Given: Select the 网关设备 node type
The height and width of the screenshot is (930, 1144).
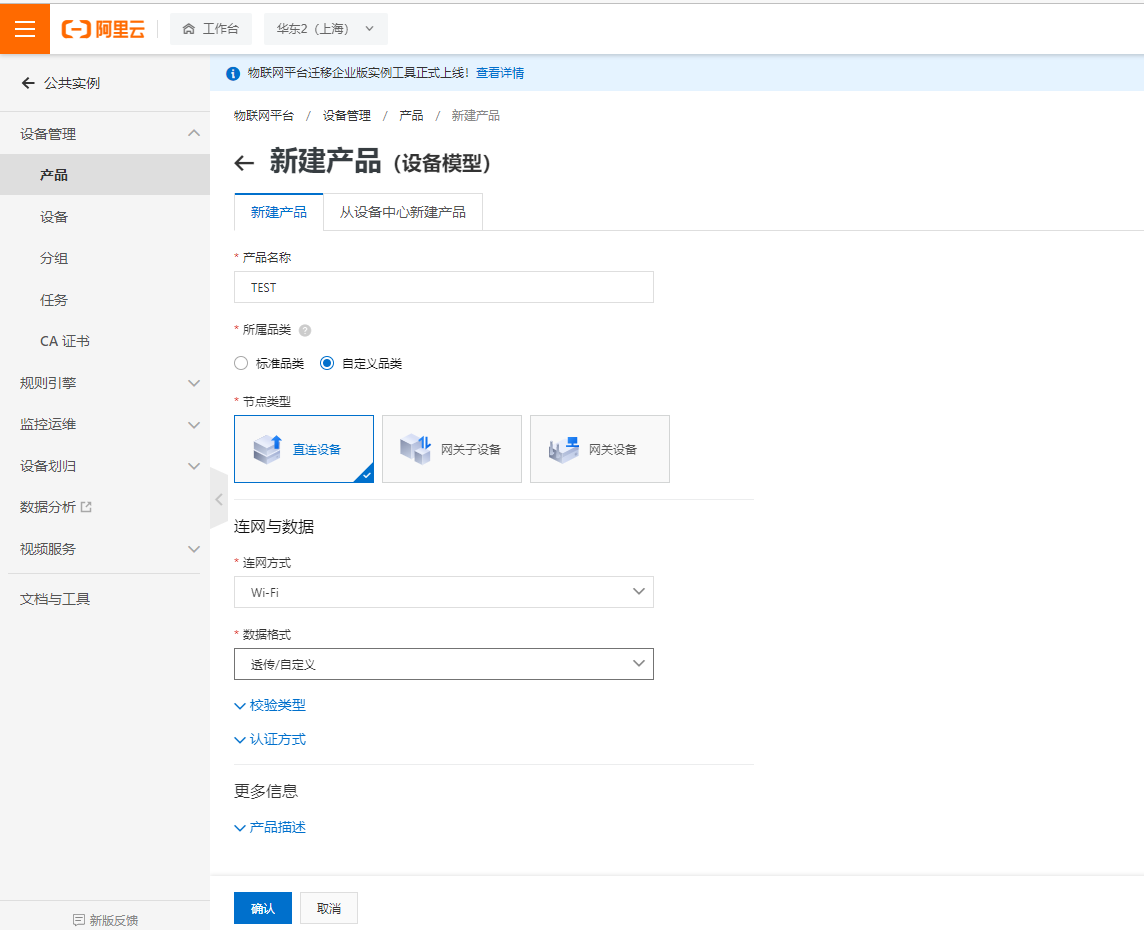Looking at the screenshot, I should (599, 448).
